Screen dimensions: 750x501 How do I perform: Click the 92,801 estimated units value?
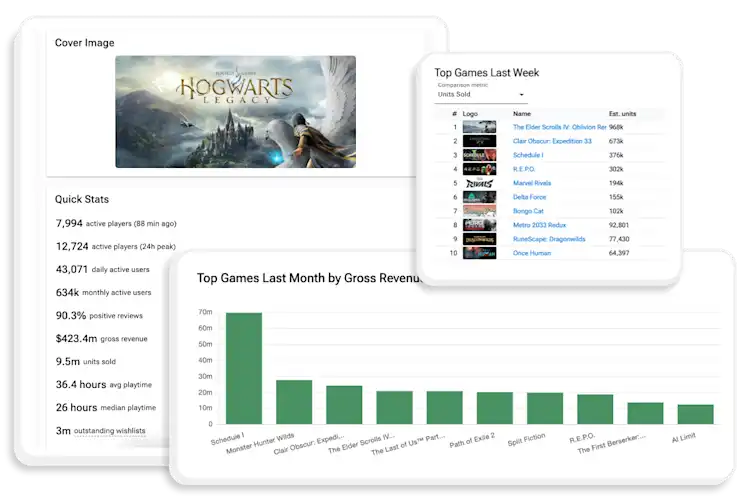(x=619, y=225)
